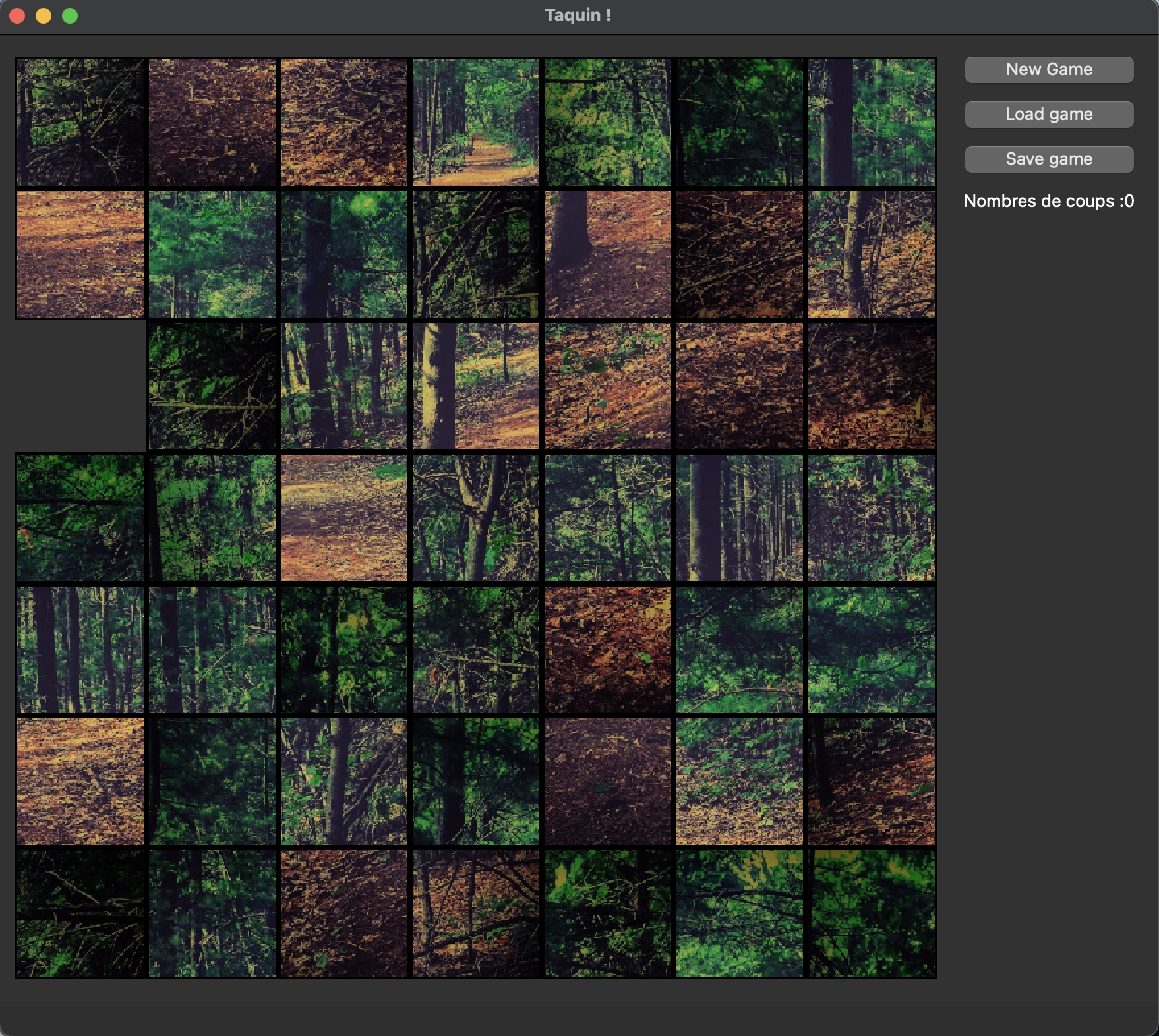Move the tile right of the empty slot
The width and height of the screenshot is (1159, 1036).
pyautogui.click(x=212, y=386)
